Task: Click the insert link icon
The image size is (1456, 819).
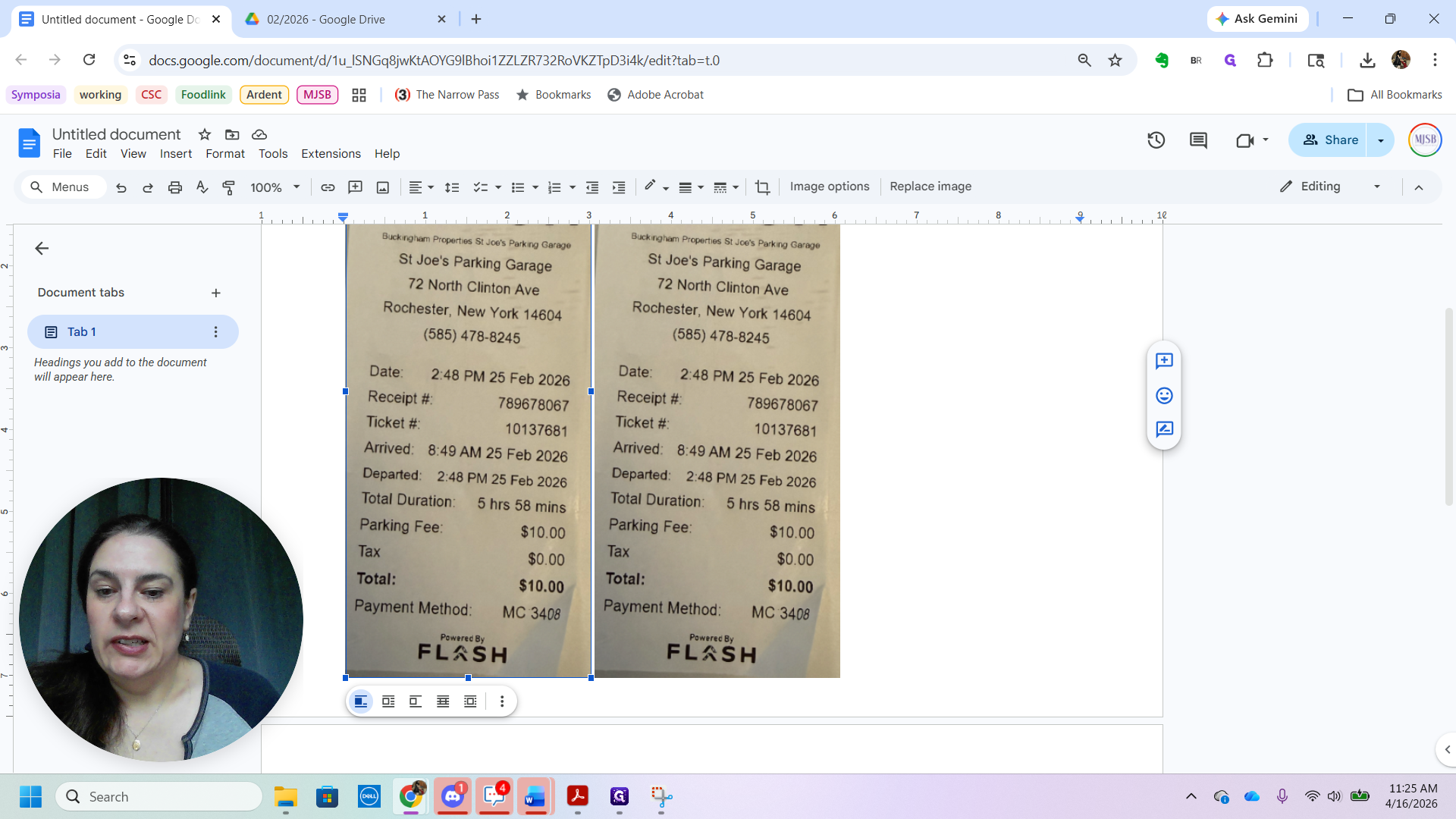Action: click(328, 187)
